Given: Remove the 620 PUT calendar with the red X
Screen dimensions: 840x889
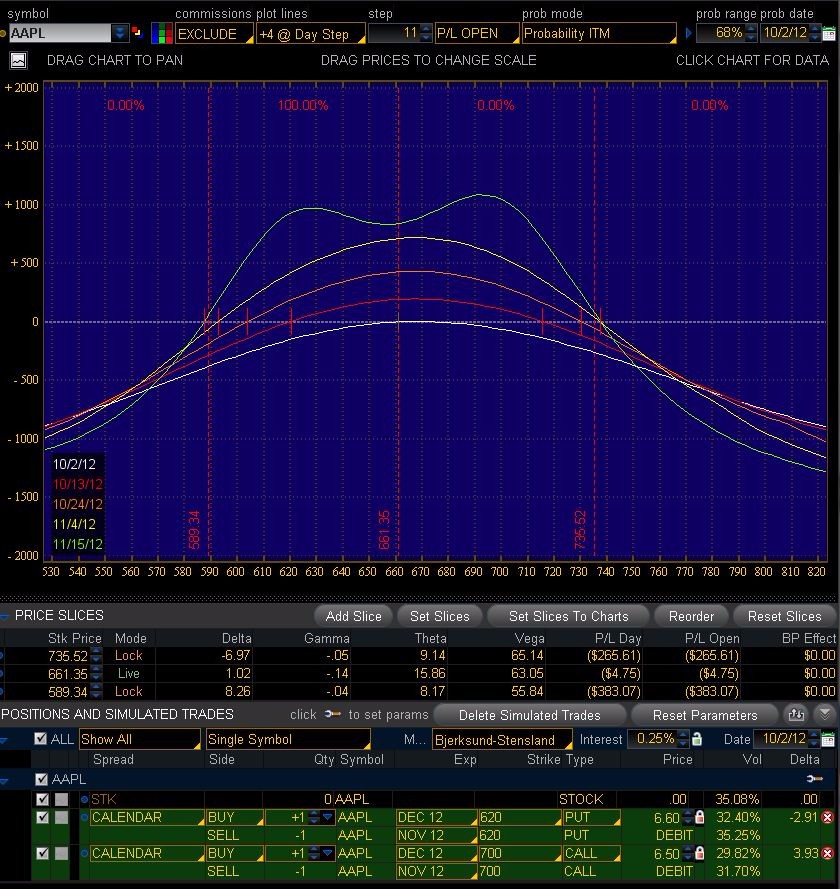Looking at the screenshot, I should tap(828, 818).
